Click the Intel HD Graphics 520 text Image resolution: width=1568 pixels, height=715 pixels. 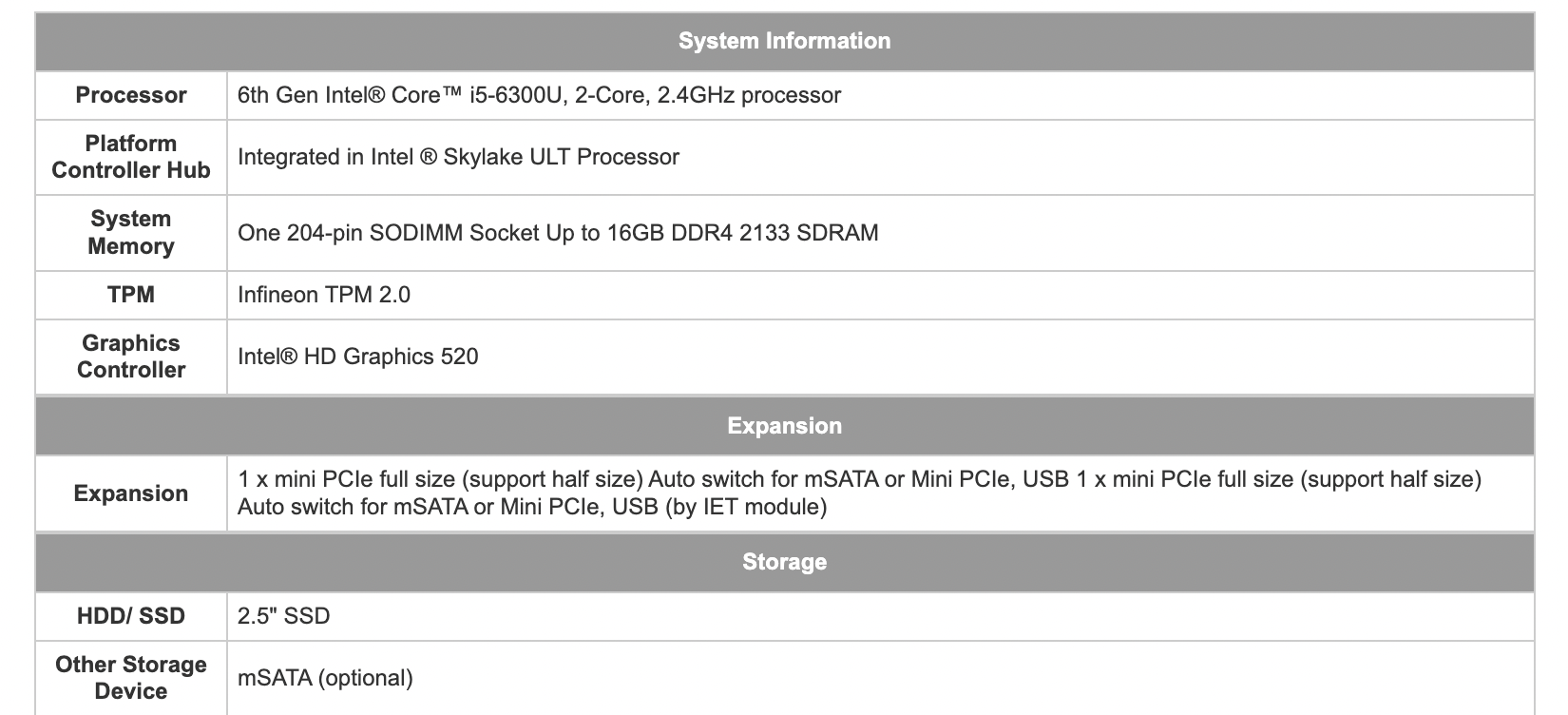(358, 357)
